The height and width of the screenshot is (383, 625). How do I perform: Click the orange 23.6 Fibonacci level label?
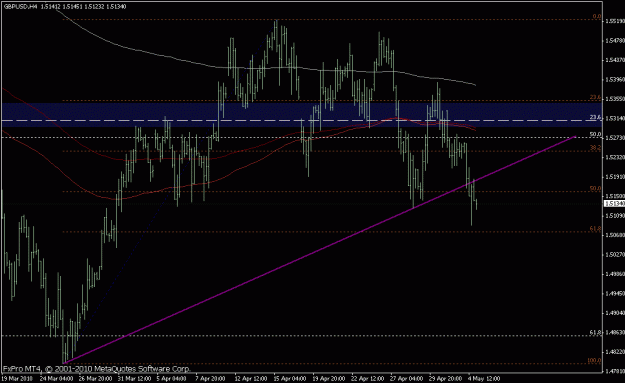[596, 98]
